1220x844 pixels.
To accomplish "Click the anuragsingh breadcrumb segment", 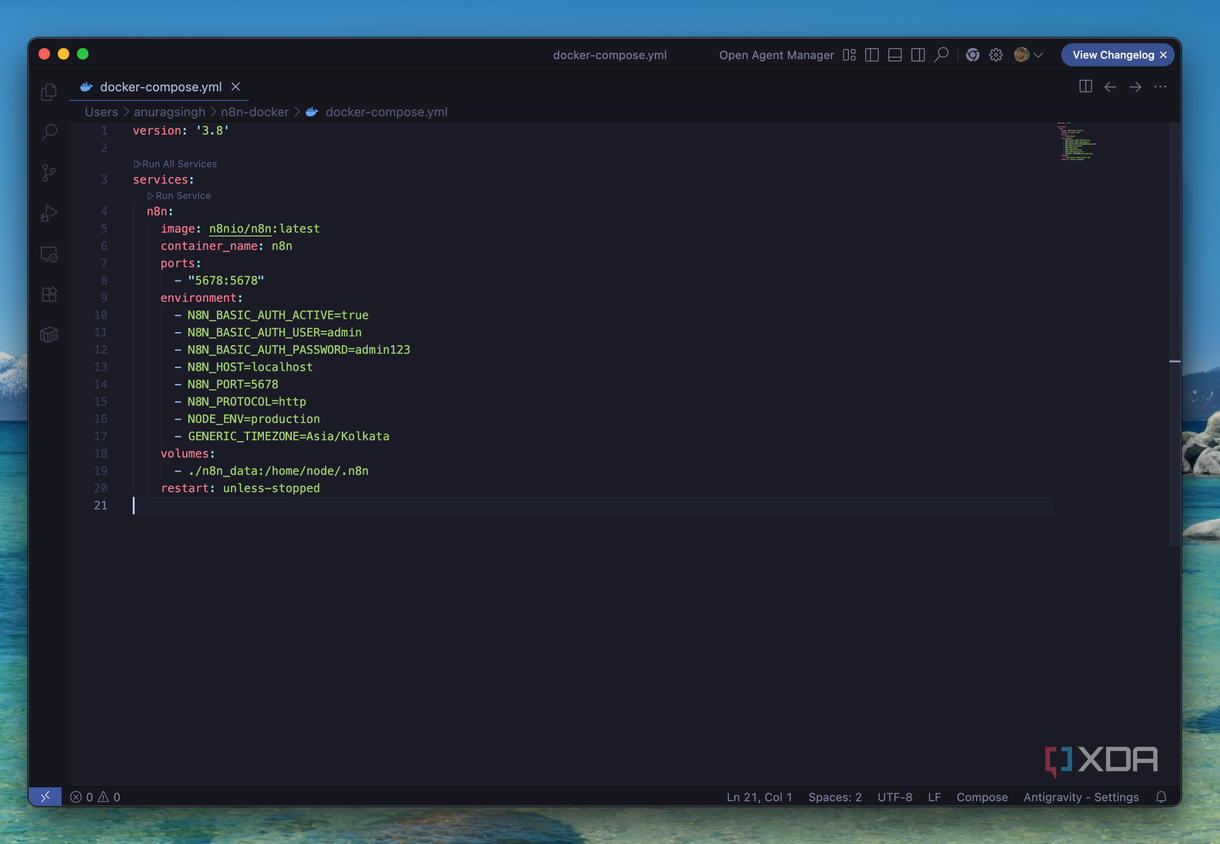I will click(169, 112).
